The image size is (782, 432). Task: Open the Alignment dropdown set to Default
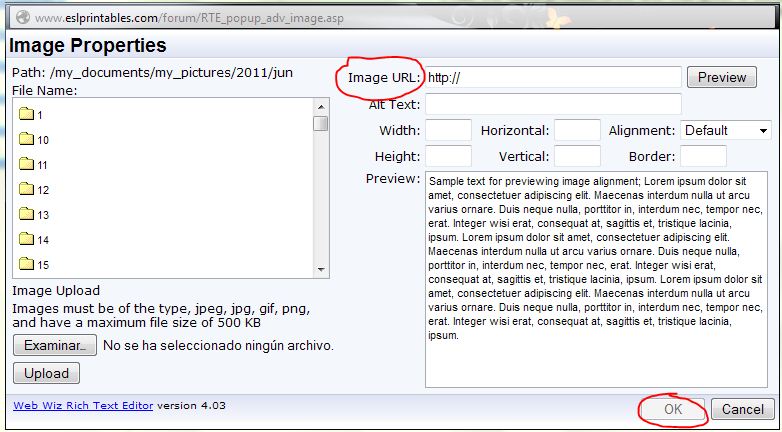(726, 131)
